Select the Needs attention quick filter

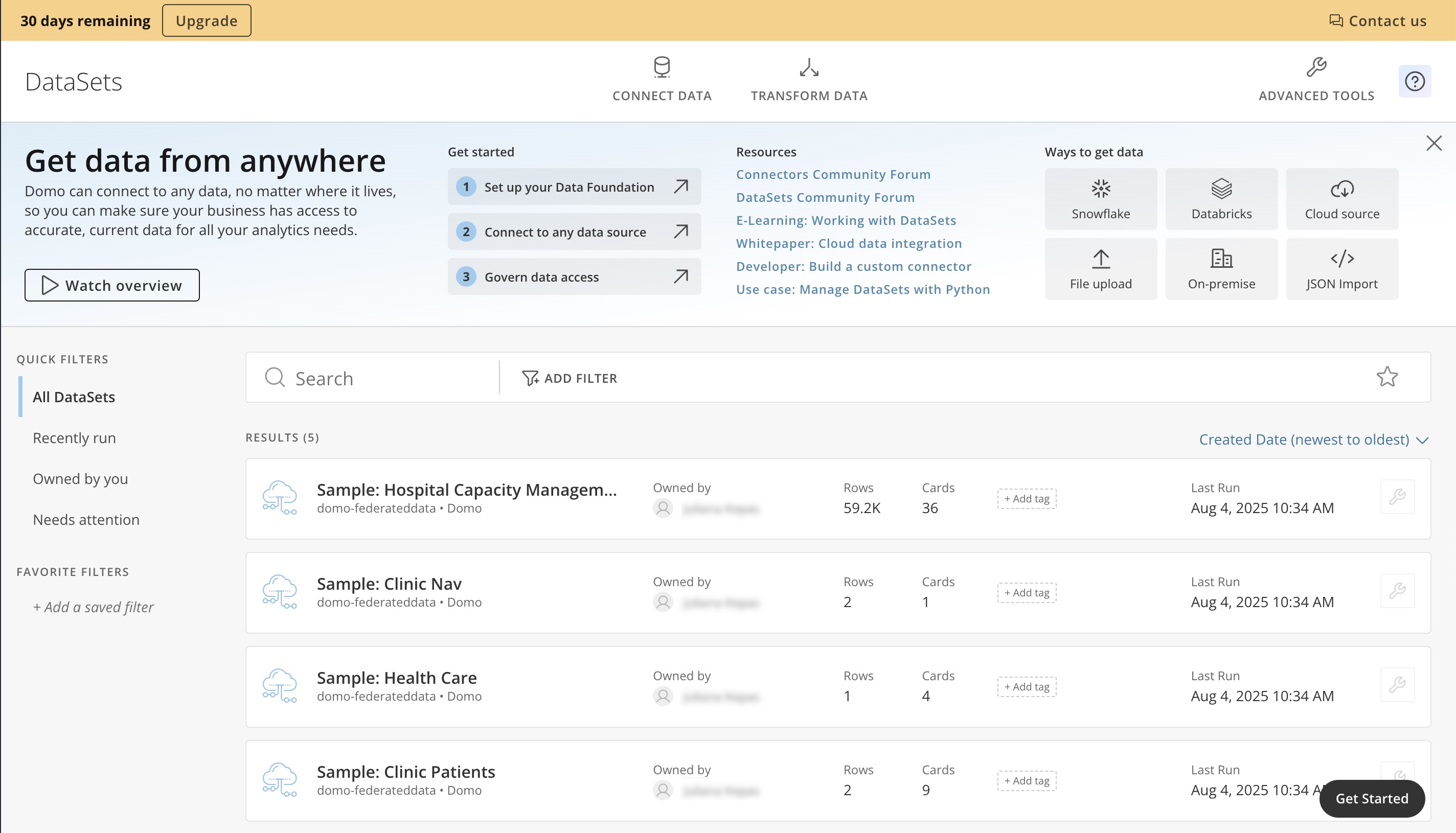pos(86,520)
